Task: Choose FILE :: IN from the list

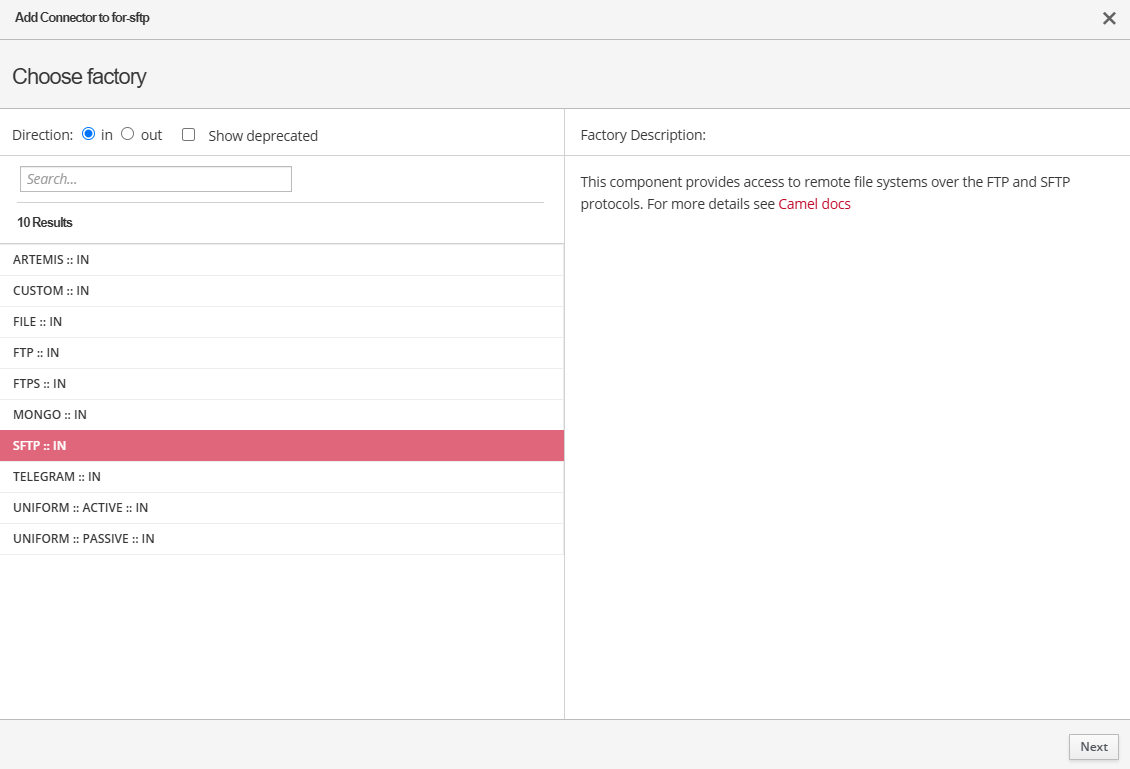Action: pos(38,322)
